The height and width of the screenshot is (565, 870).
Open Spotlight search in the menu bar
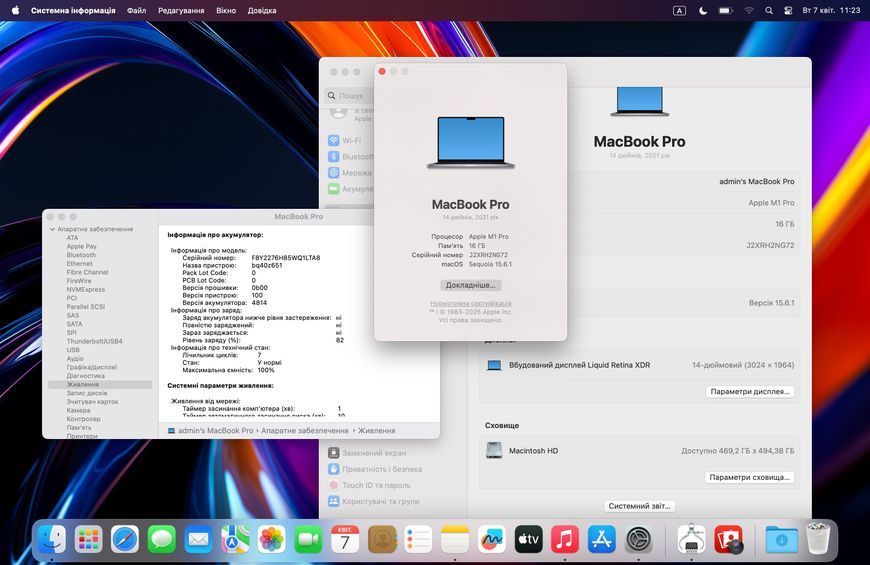pyautogui.click(x=768, y=11)
